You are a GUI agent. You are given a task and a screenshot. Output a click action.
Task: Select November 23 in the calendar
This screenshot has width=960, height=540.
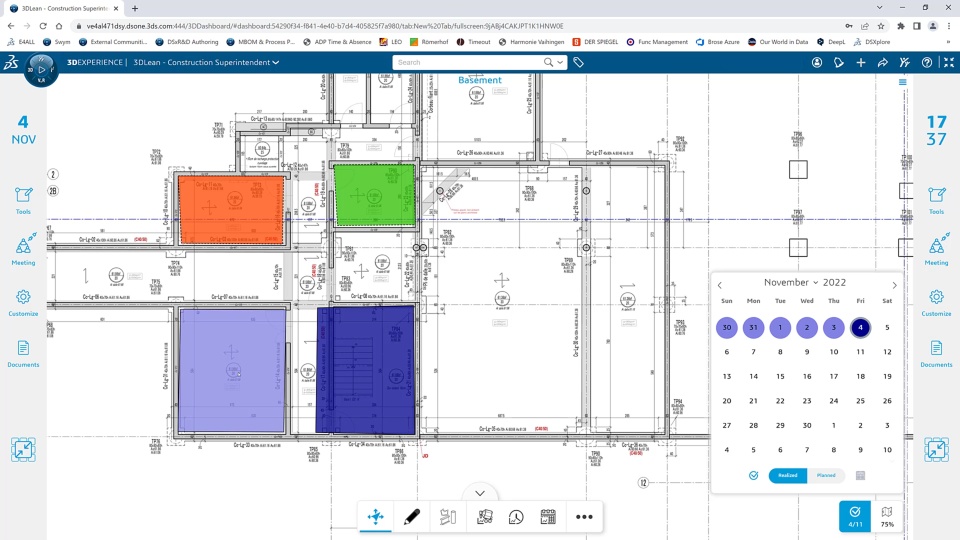coord(807,401)
